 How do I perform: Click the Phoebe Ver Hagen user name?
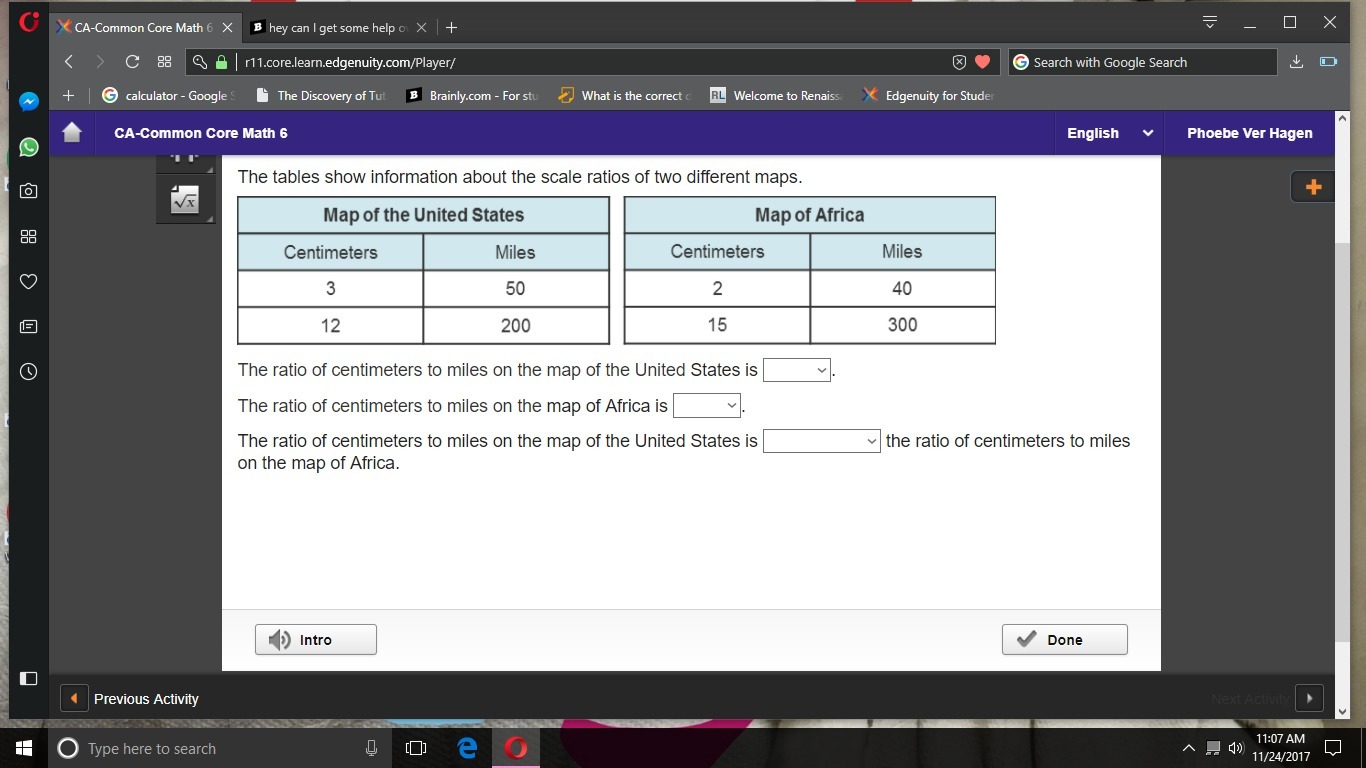1249,133
